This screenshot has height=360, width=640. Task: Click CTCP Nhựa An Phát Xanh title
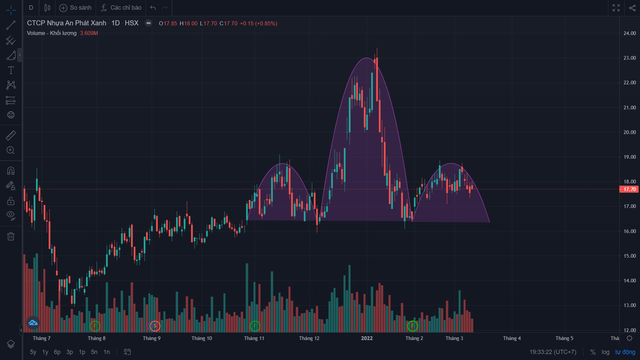point(67,23)
